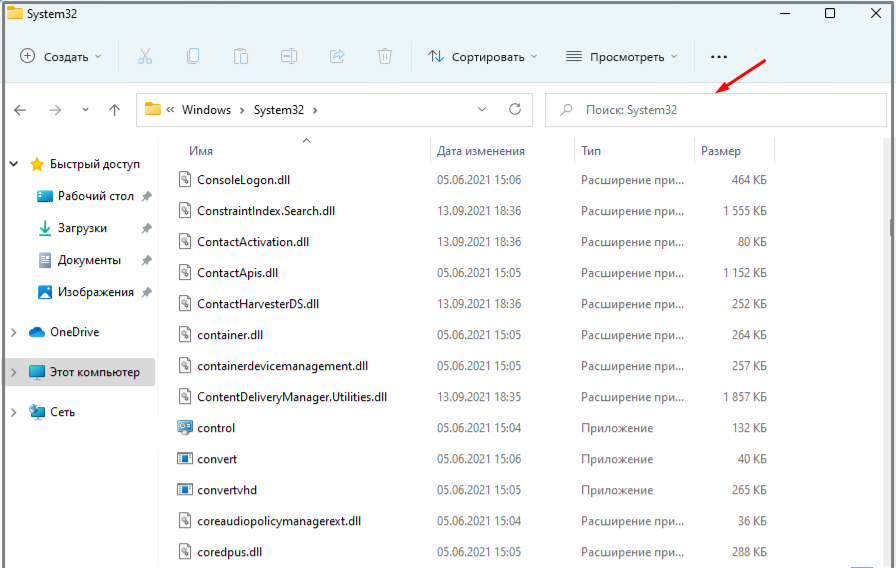896x568 pixels.
Task: Refresh the System32 folder view
Action: point(515,110)
